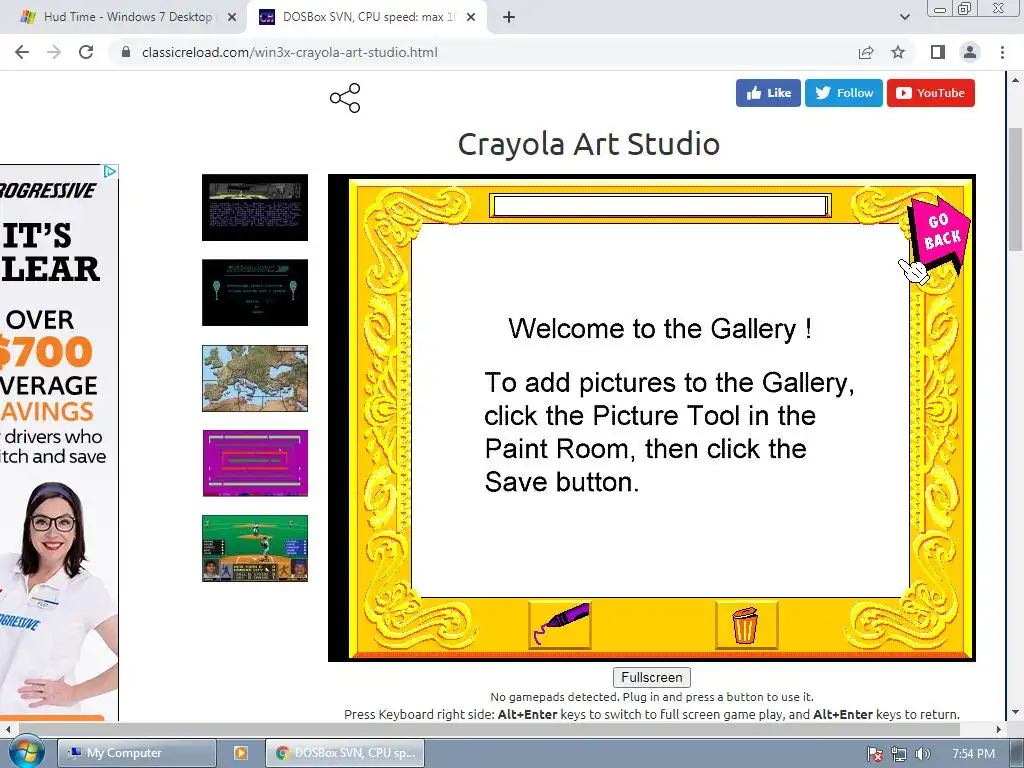Screen dimensions: 1024x768
Task: Open the first dark text game thumbnail
Action: coord(255,208)
